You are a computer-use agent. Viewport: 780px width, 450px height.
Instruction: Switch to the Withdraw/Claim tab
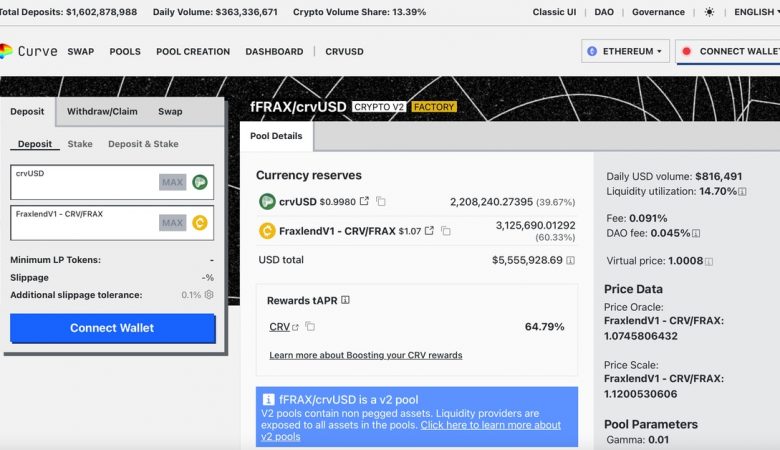click(x=102, y=111)
